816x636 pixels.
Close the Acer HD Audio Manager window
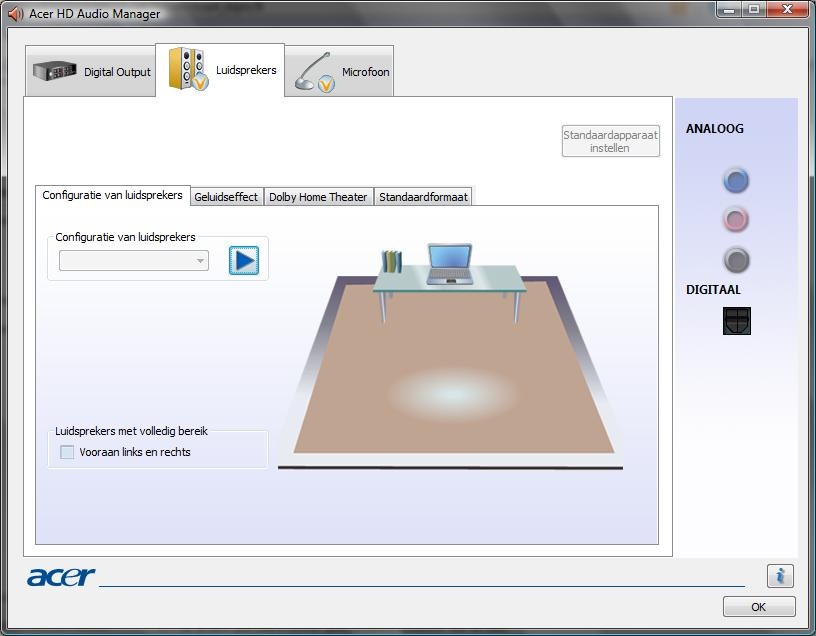(787, 9)
